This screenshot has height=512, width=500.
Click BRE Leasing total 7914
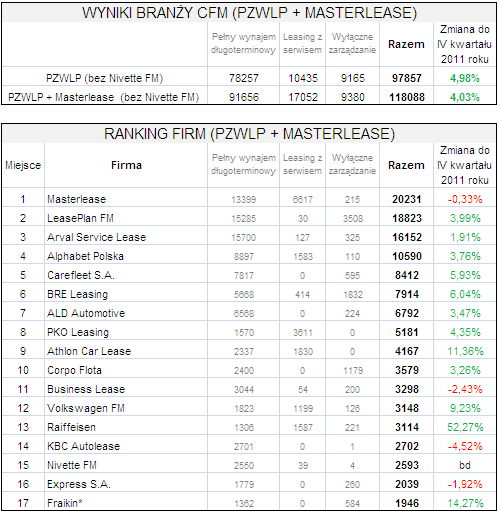(x=407, y=294)
